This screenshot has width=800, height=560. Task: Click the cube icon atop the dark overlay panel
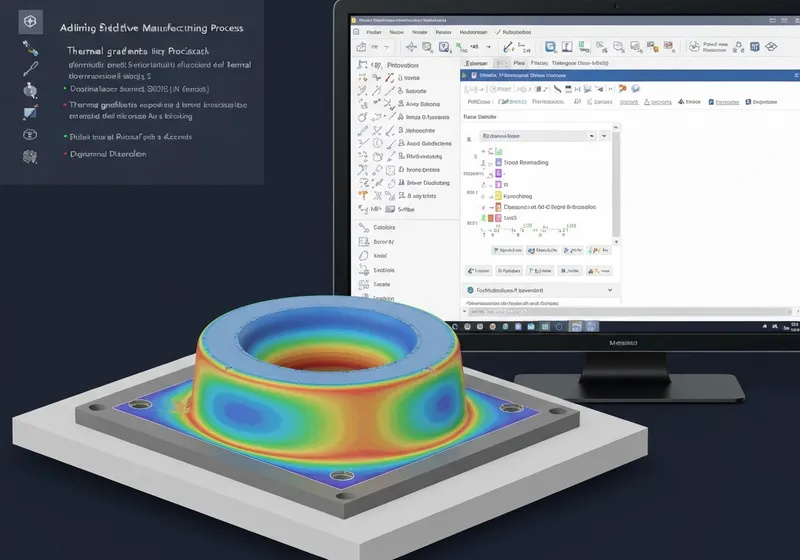31,21
